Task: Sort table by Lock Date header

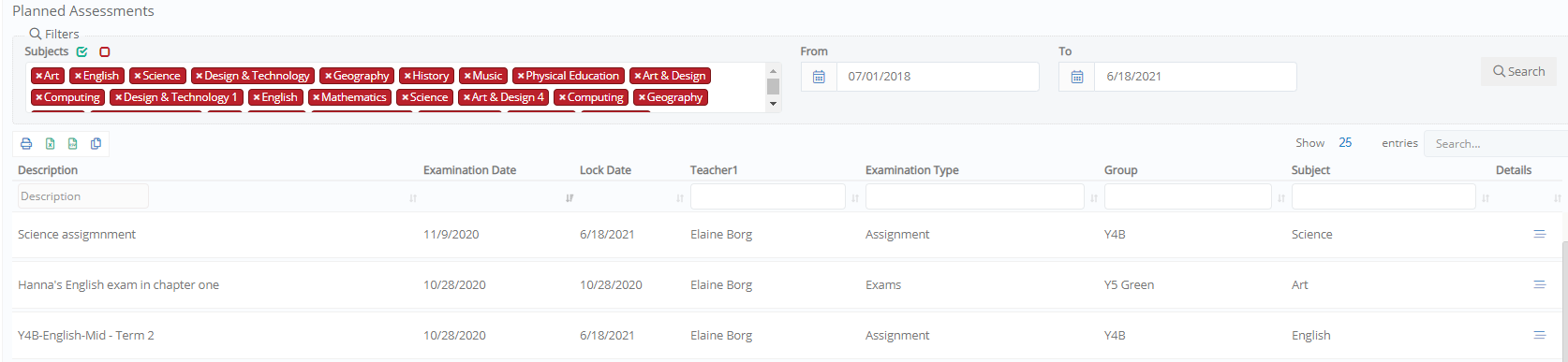Action: pos(605,170)
